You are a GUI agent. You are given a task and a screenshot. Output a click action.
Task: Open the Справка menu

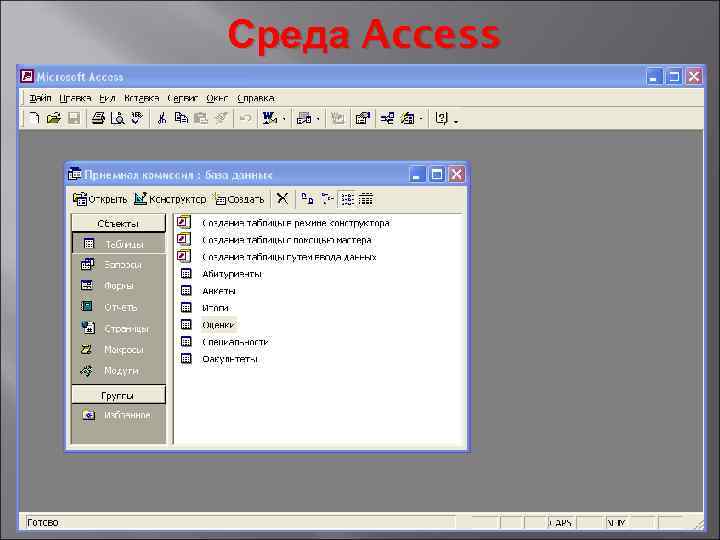[x=256, y=98]
